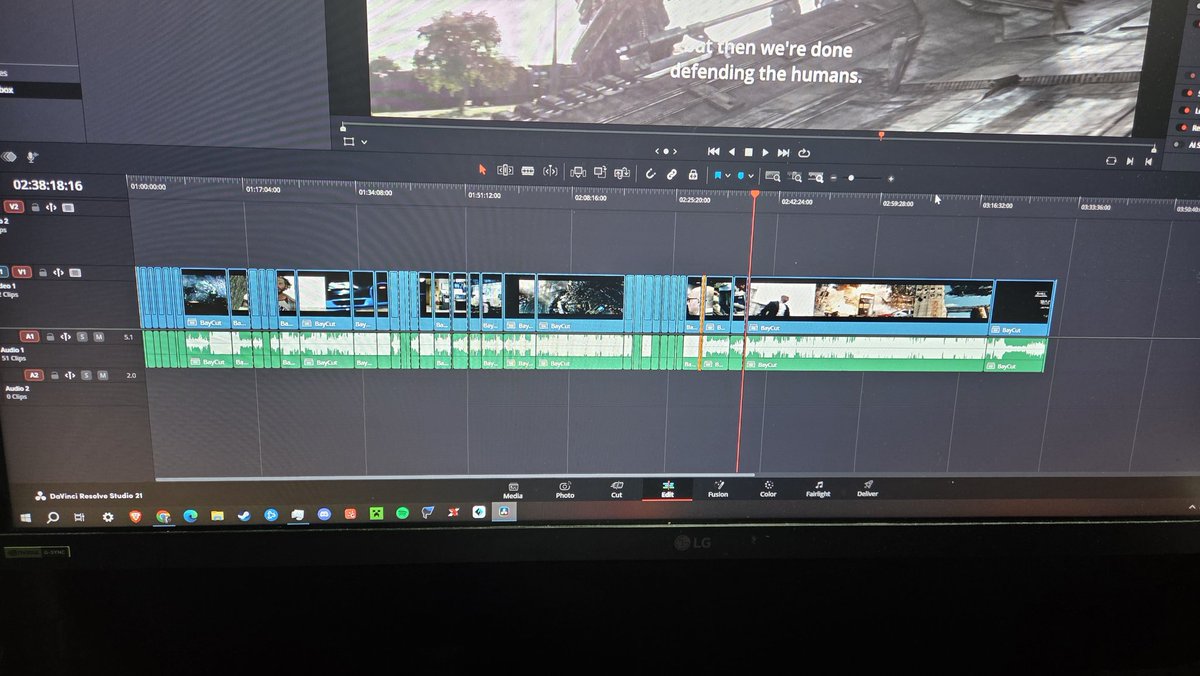
Task: Open the Color page tab
Action: [x=768, y=488]
